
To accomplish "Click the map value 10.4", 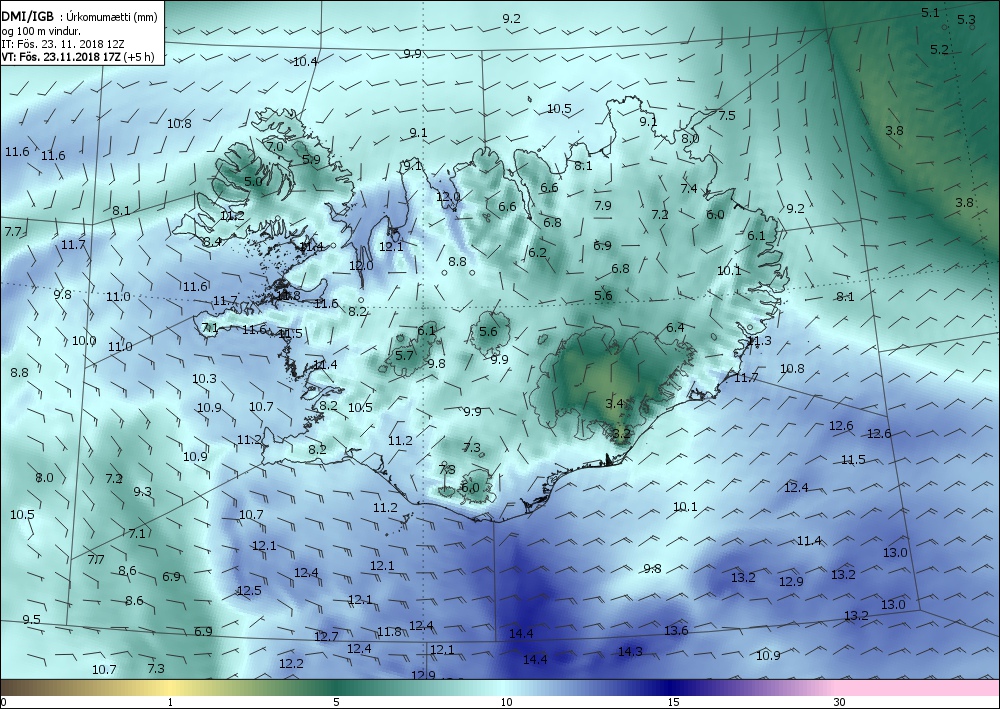I will point(305,62).
